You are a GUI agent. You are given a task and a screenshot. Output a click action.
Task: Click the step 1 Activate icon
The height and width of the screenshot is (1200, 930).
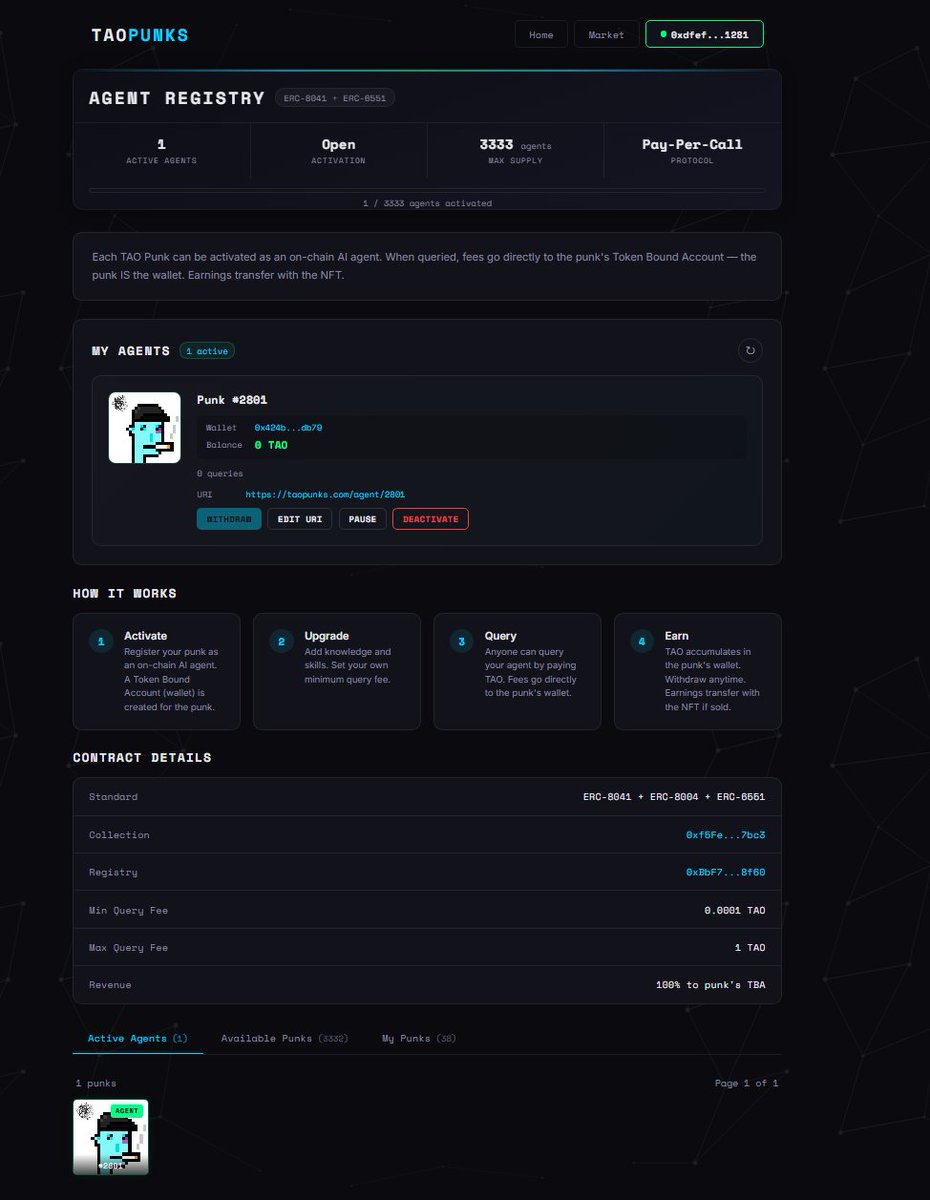click(x=101, y=641)
